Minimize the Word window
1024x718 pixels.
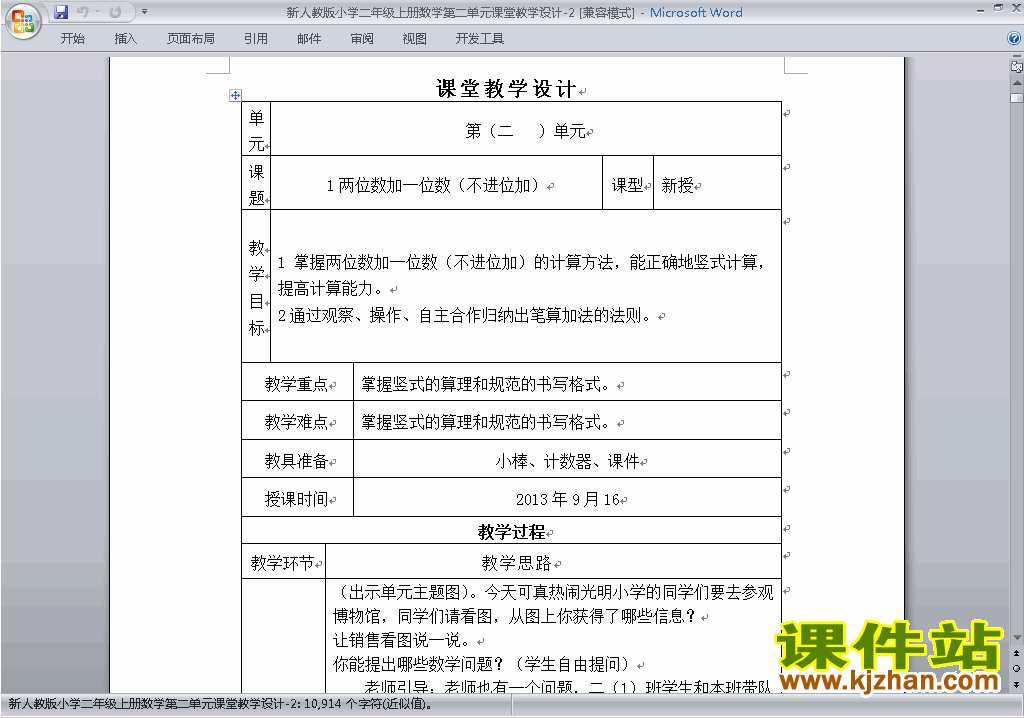(980, 10)
